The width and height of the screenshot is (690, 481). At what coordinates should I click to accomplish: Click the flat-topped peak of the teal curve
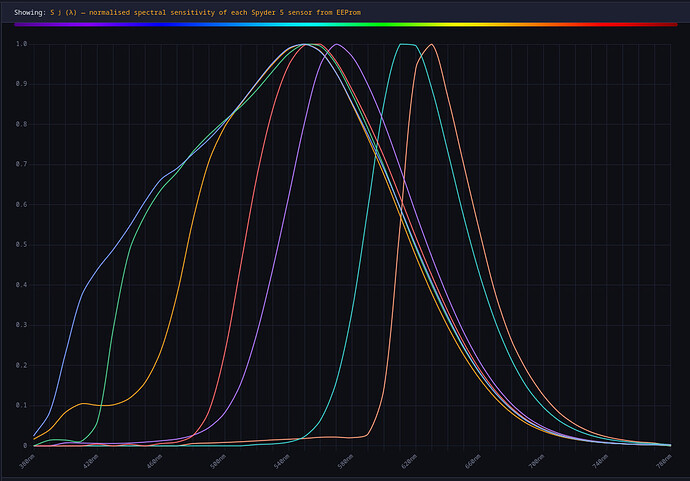point(407,44)
